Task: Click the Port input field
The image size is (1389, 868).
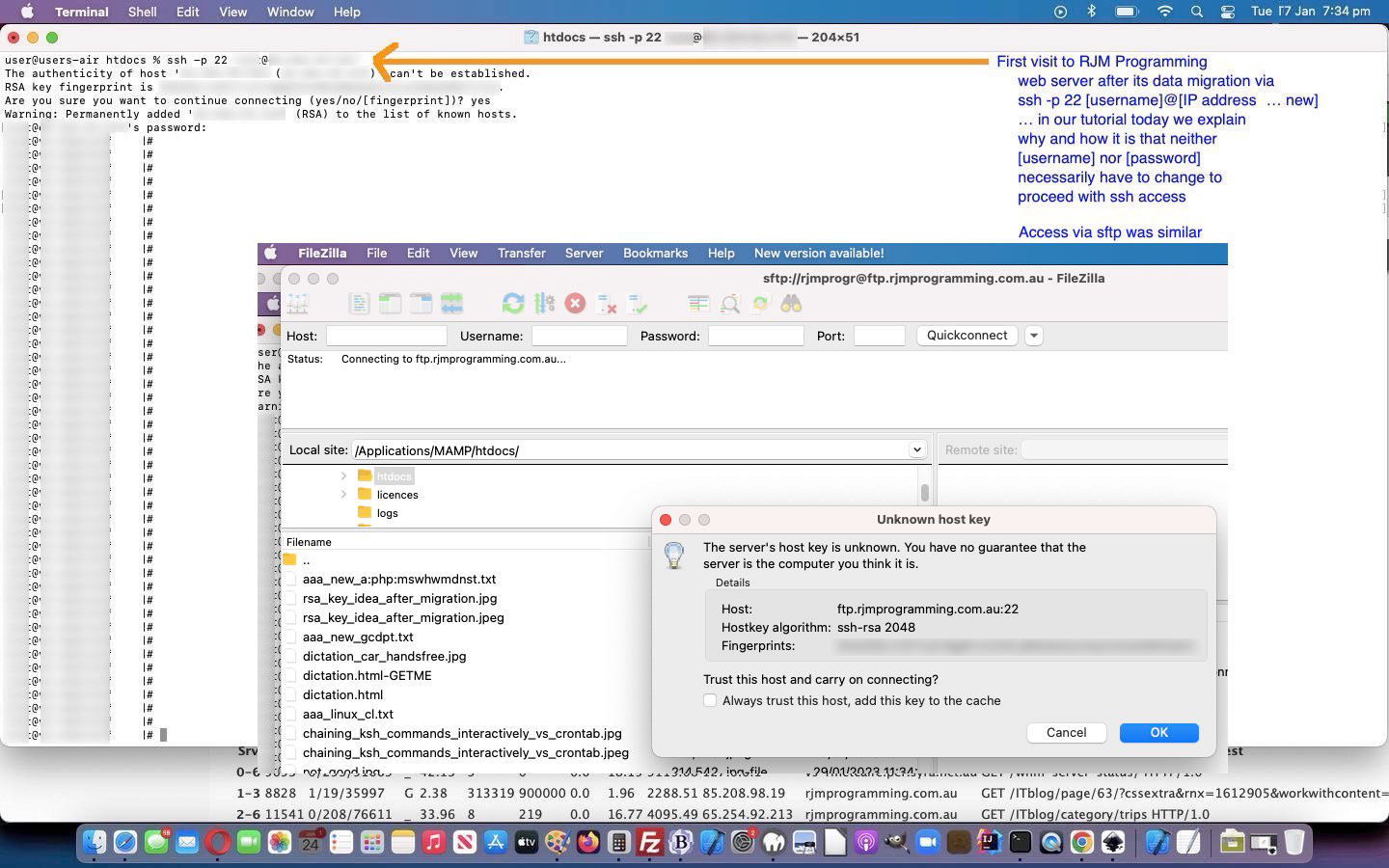Action: pos(880,336)
